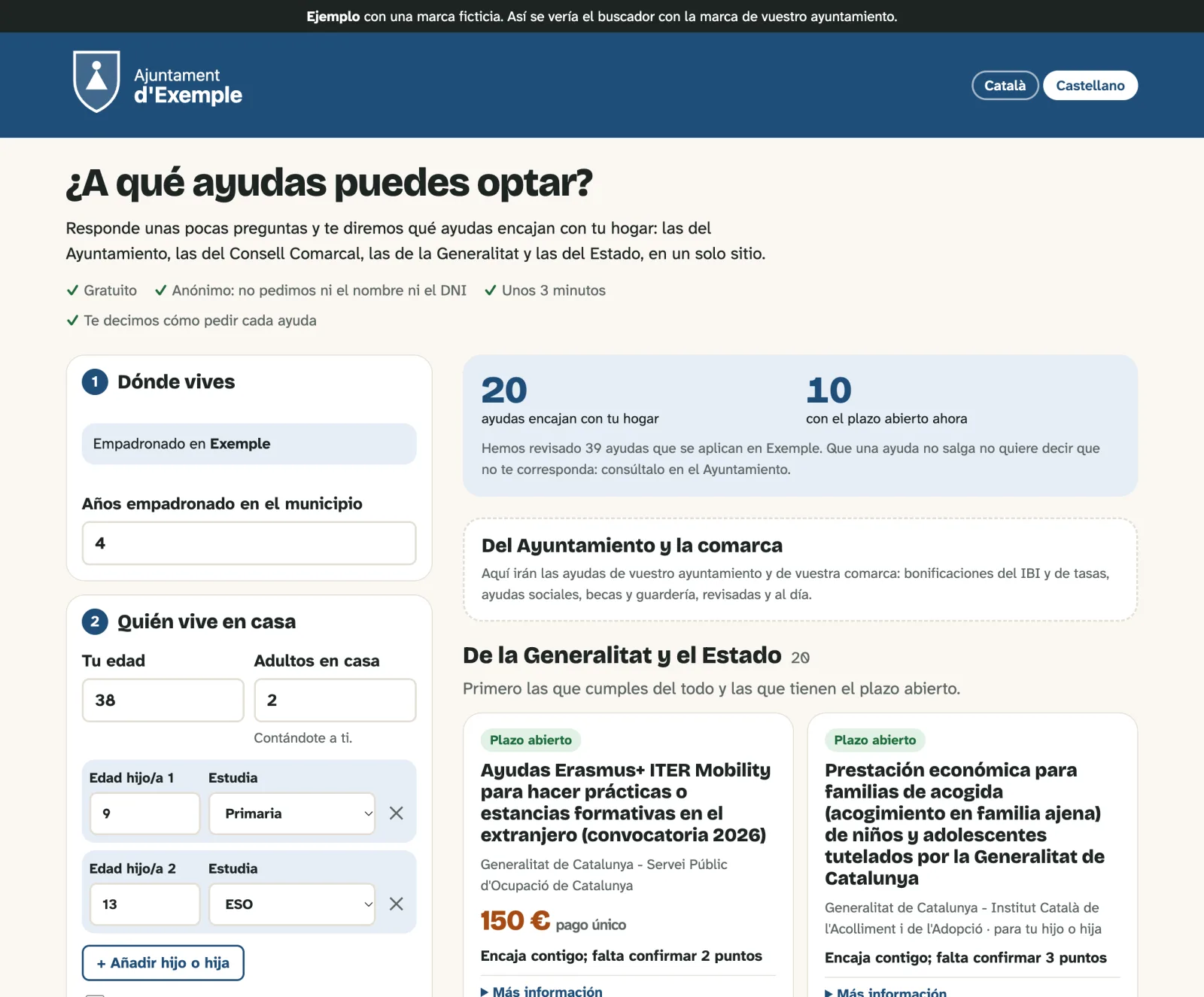Click the Prestación económica para familias de acogida title
Screen dimensions: 1204x997
coord(965,824)
